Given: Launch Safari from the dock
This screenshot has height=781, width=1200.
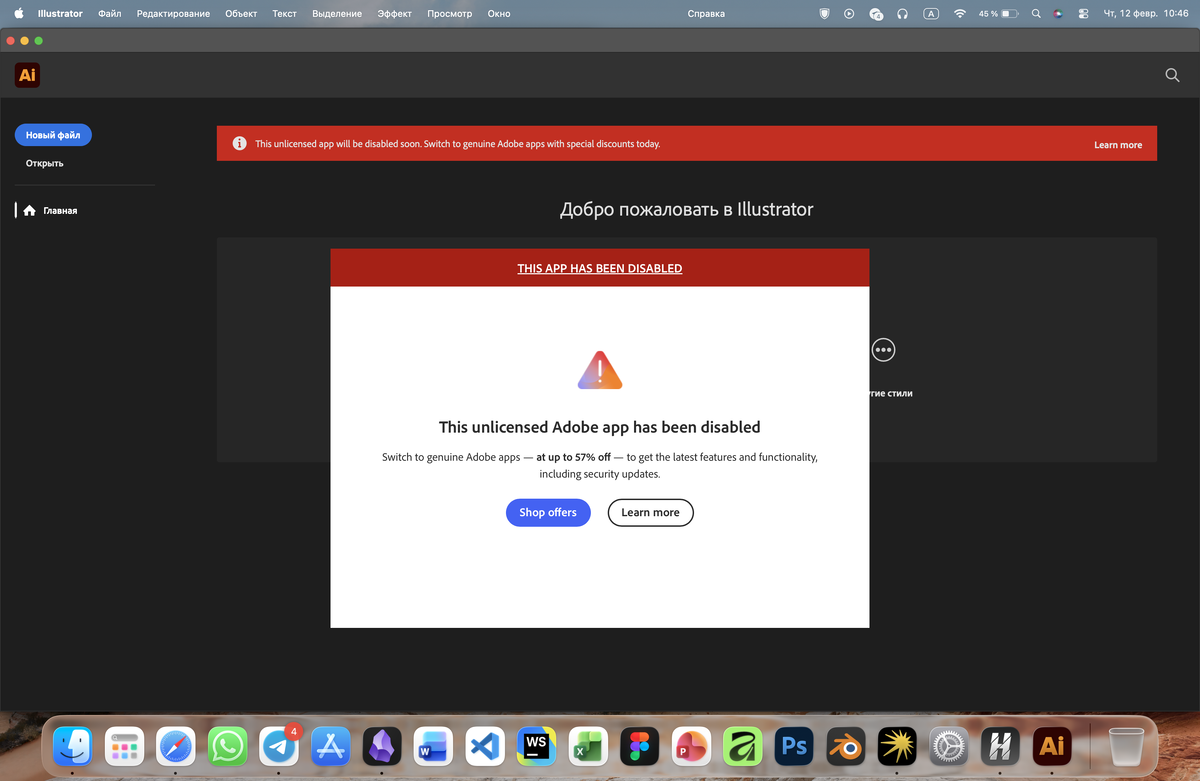Looking at the screenshot, I should tap(176, 746).
